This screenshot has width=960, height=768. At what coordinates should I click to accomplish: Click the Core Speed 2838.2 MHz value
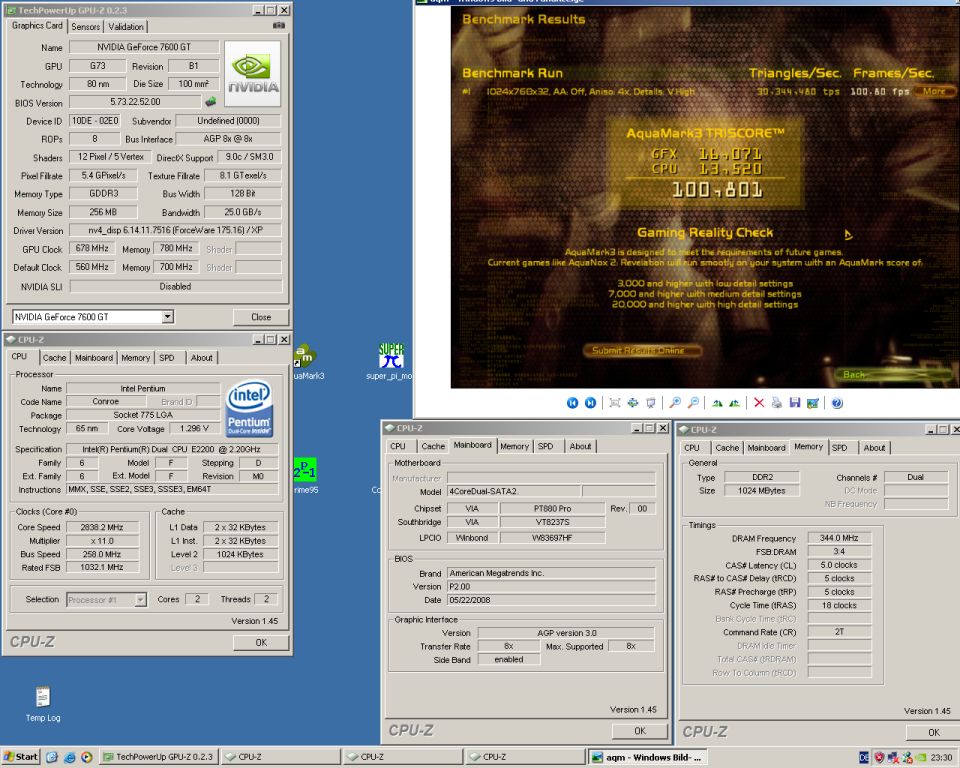tap(102, 527)
